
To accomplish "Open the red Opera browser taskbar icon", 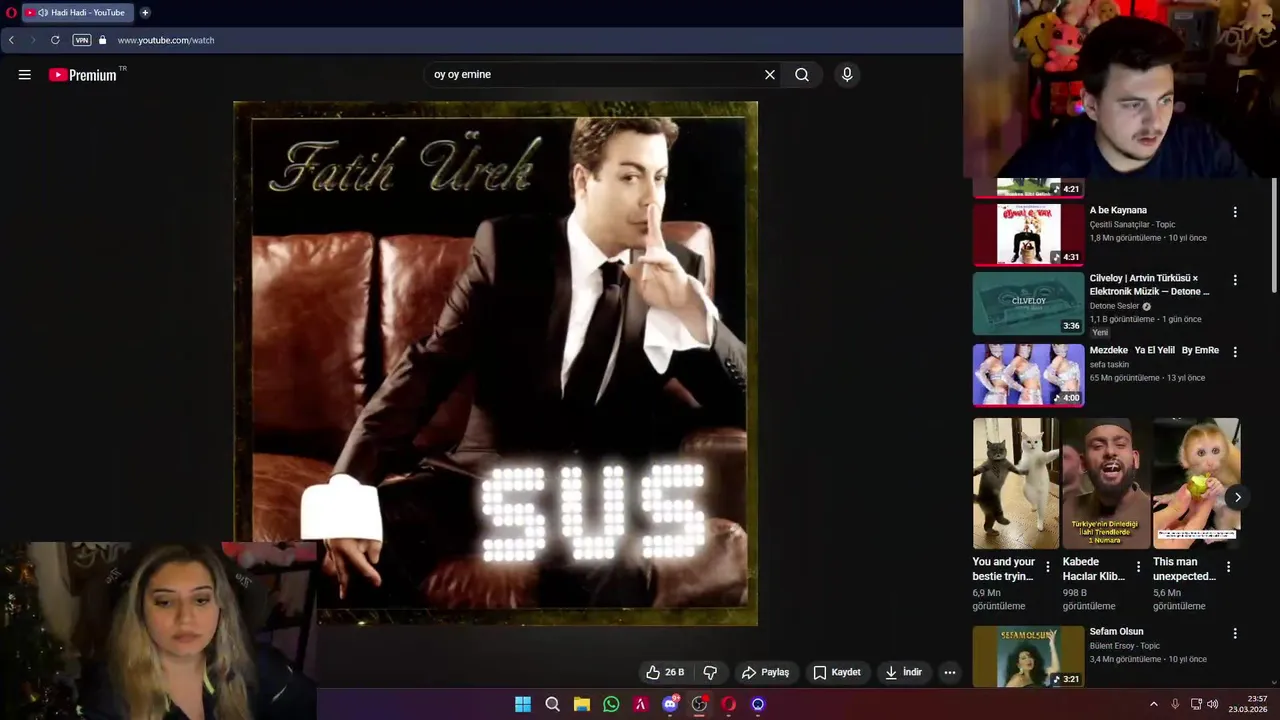I will click(729, 704).
